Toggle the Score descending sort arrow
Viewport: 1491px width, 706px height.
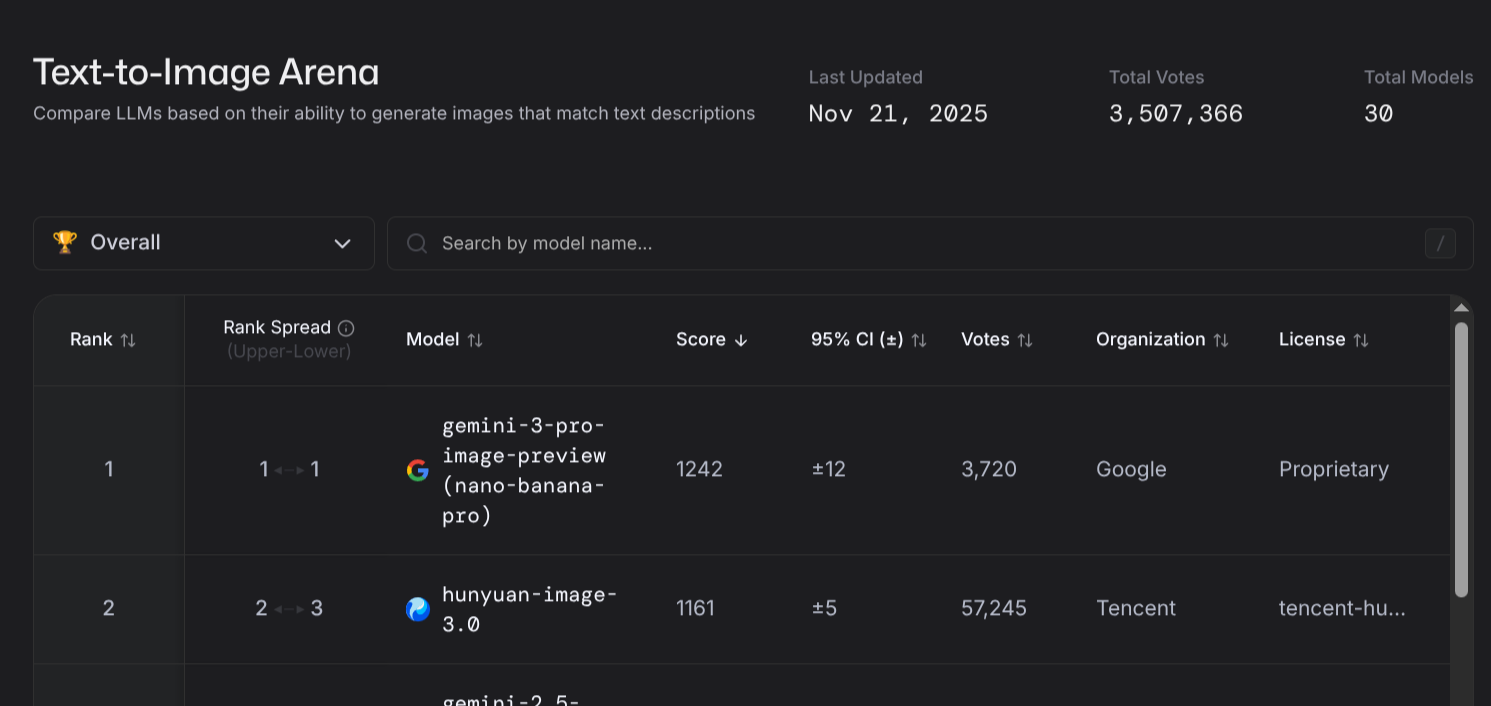741,340
